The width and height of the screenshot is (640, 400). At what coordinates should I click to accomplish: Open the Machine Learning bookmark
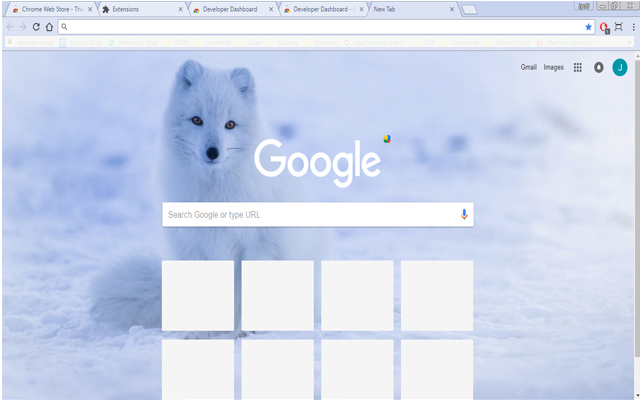coord(567,42)
